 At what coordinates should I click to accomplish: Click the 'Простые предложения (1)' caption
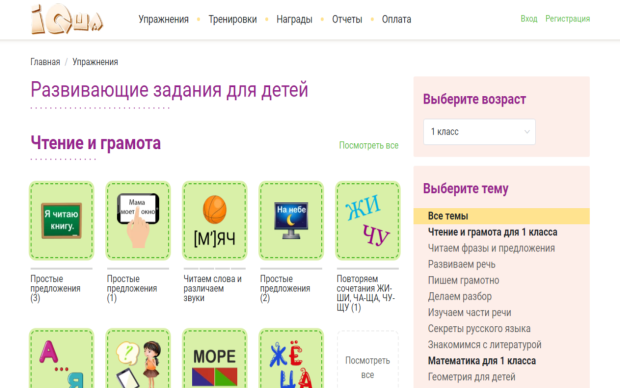(x=132, y=288)
